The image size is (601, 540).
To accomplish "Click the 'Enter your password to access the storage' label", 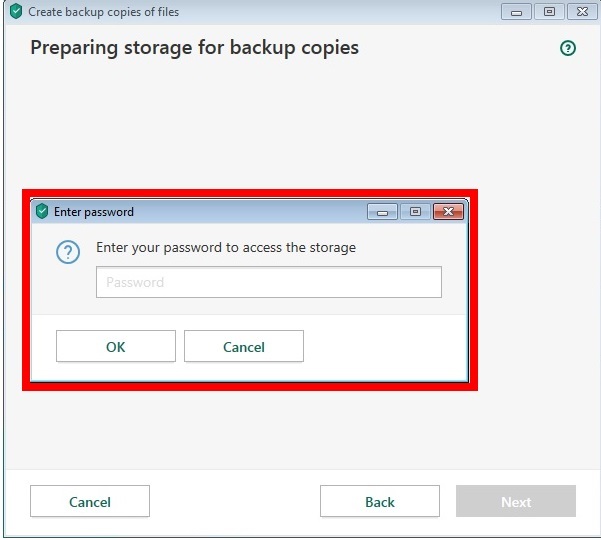I will 226,247.
